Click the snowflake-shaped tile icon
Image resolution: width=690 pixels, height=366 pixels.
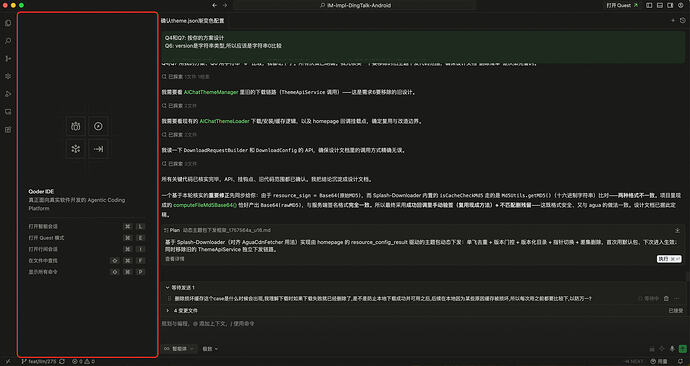click(76, 149)
